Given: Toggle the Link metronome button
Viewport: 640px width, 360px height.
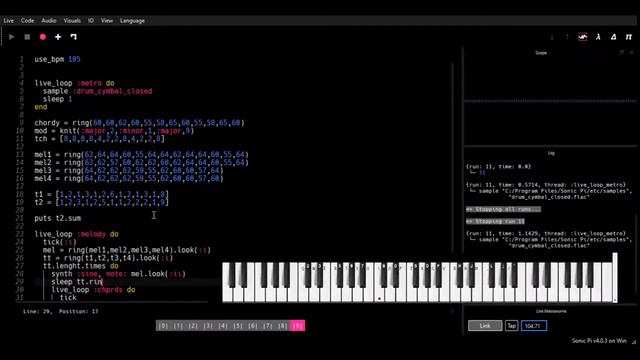Looking at the screenshot, I should (485, 326).
